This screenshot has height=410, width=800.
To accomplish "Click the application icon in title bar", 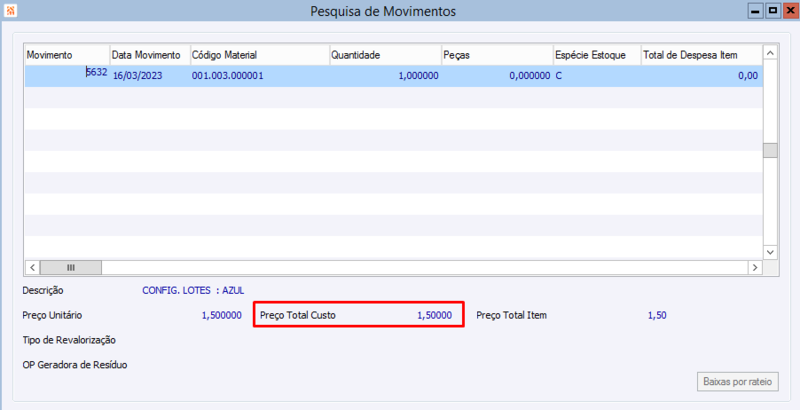I will click(x=10, y=10).
